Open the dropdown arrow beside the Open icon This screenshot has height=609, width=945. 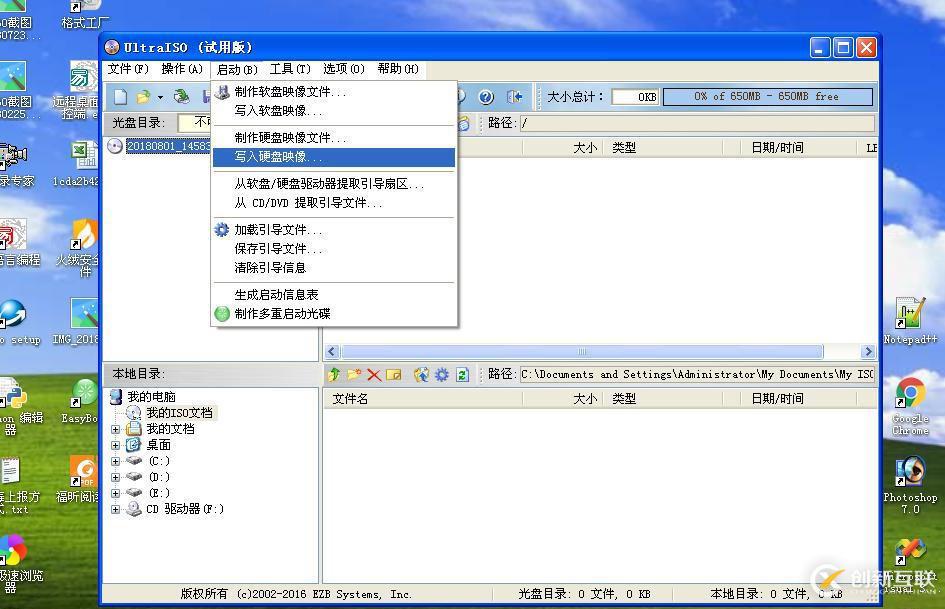pos(160,97)
